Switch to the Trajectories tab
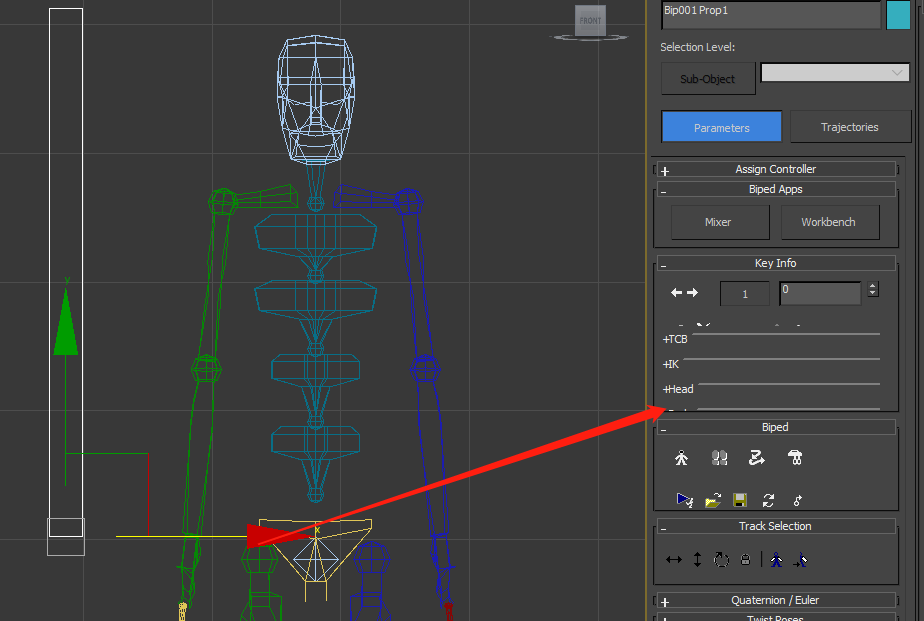This screenshot has width=924, height=621. (850, 127)
